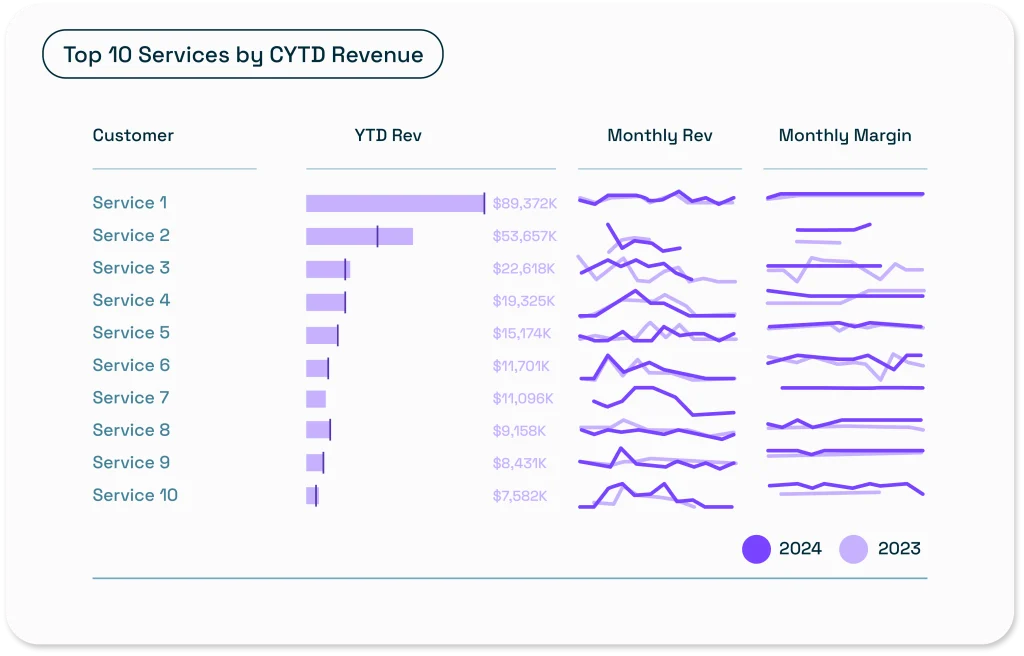Viewport: 1024px width, 656px height.
Task: Click the $22,618K revenue value
Action: click(524, 269)
